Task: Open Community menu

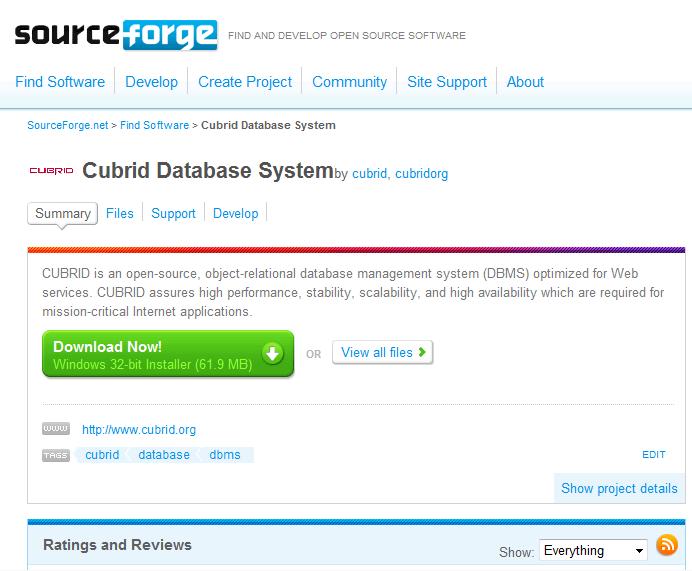Action: coord(350,82)
